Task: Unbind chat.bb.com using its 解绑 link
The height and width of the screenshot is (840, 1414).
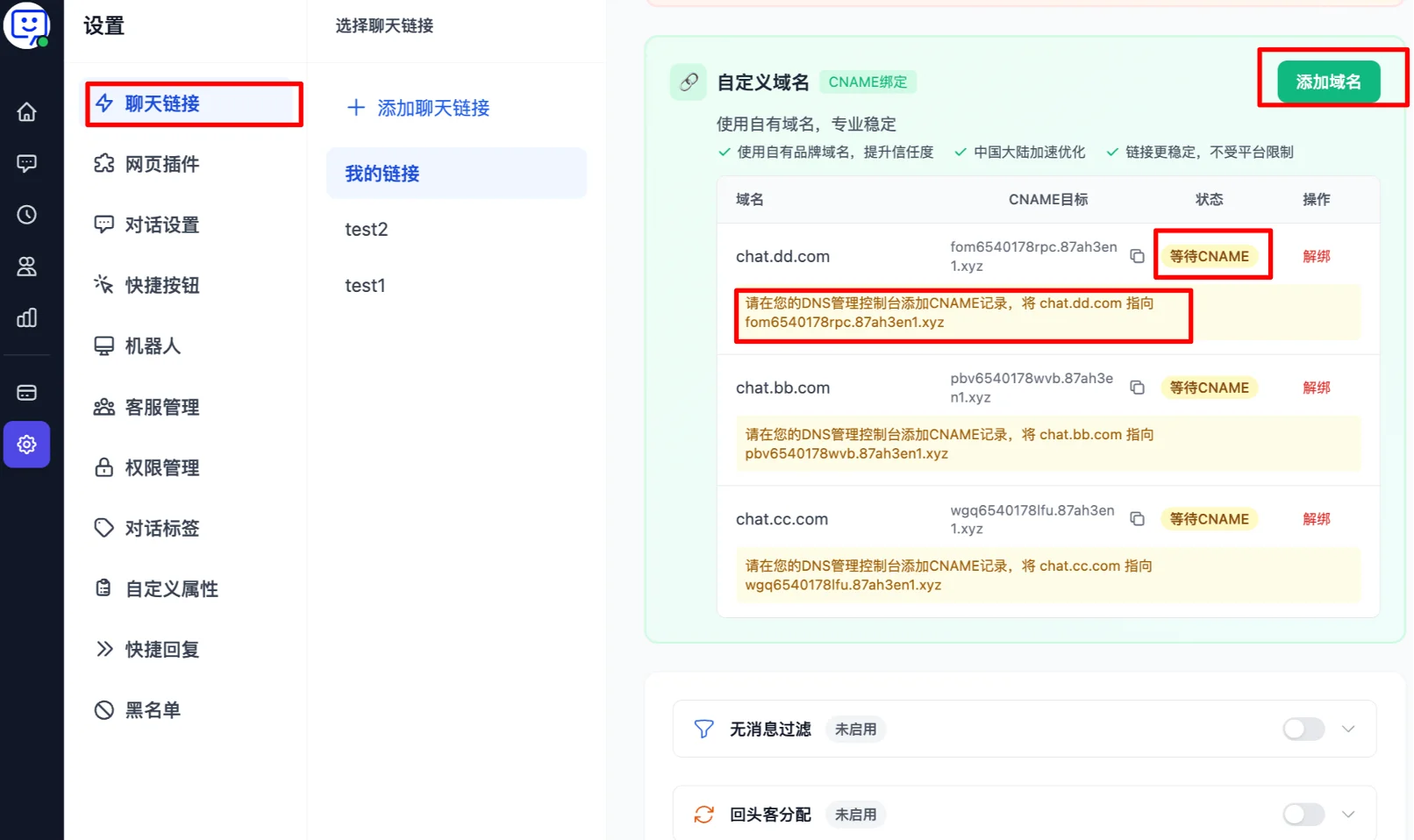Action: coord(1316,387)
